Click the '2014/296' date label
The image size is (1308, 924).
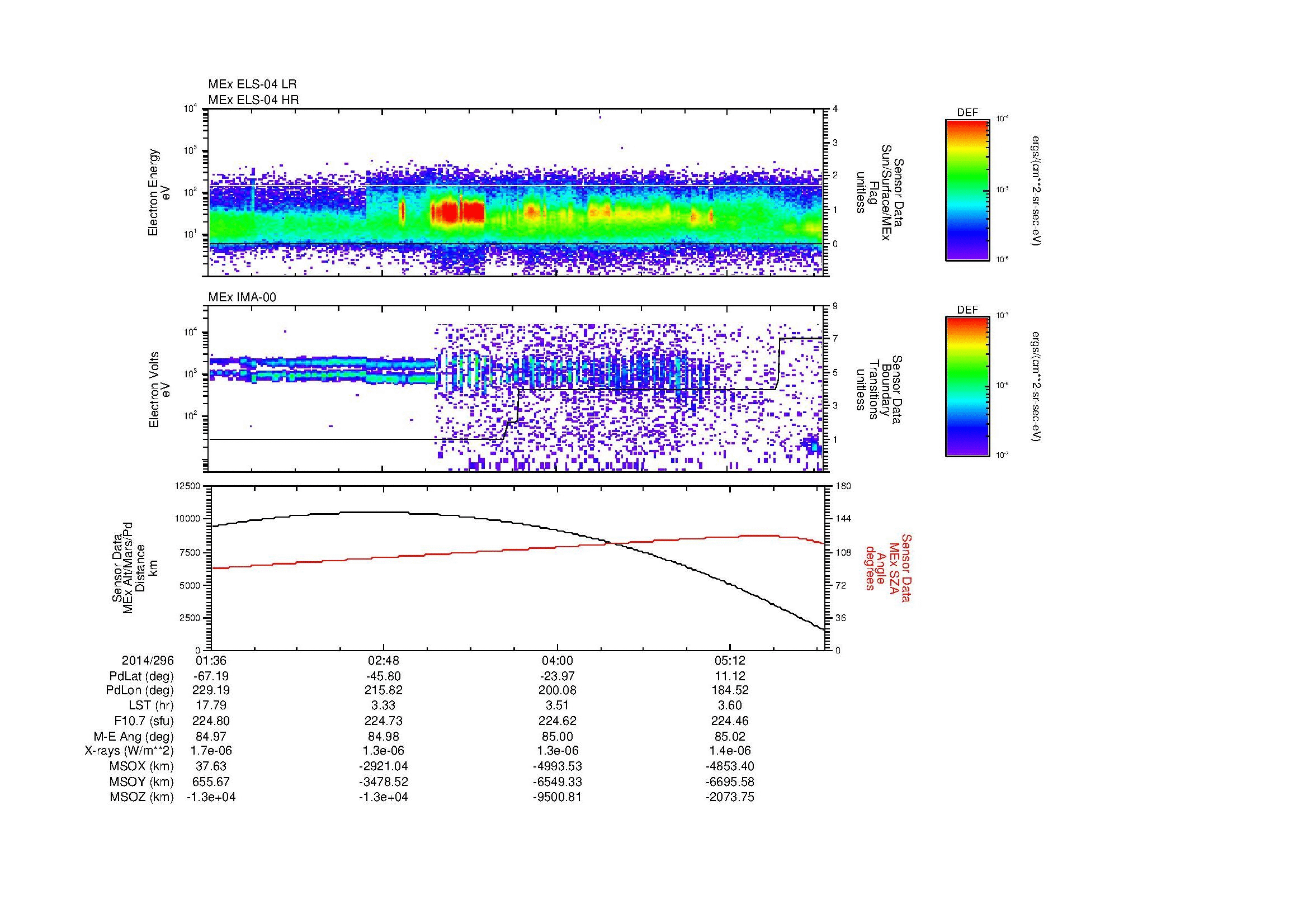(148, 661)
